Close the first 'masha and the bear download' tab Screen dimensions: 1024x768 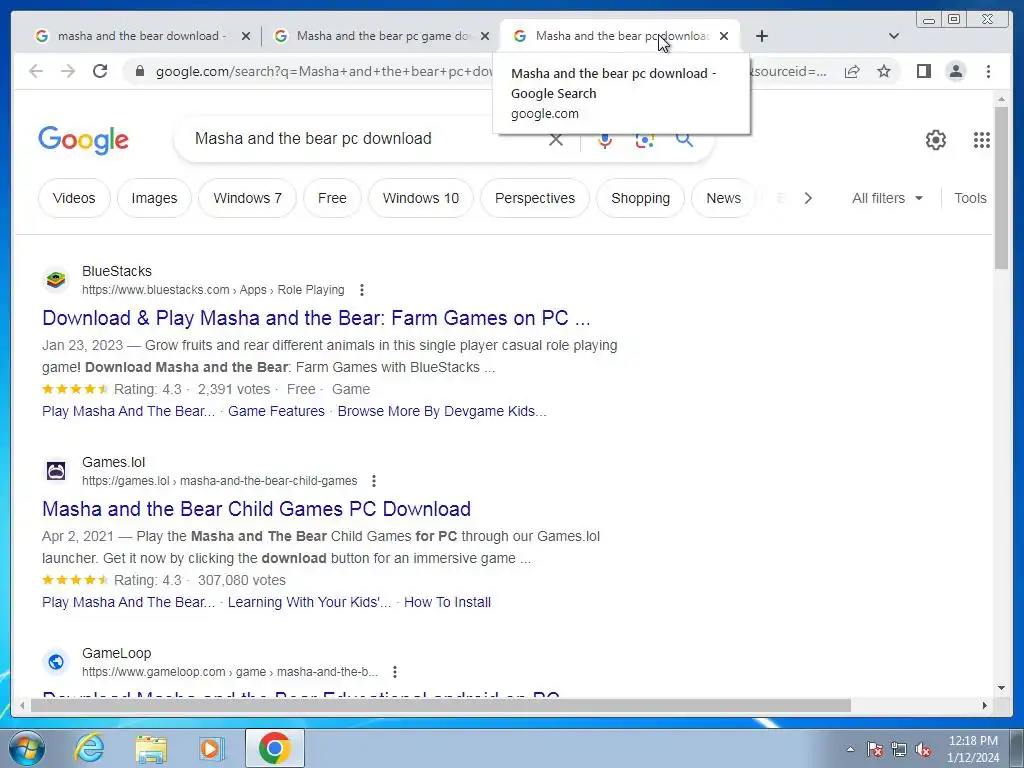click(x=246, y=36)
